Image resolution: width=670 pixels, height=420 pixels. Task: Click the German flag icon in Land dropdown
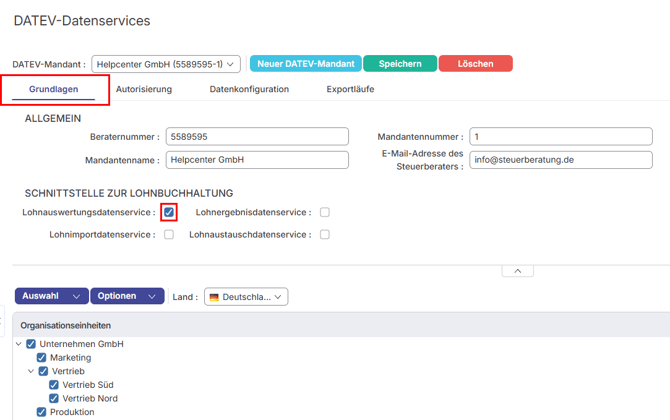[214, 297]
